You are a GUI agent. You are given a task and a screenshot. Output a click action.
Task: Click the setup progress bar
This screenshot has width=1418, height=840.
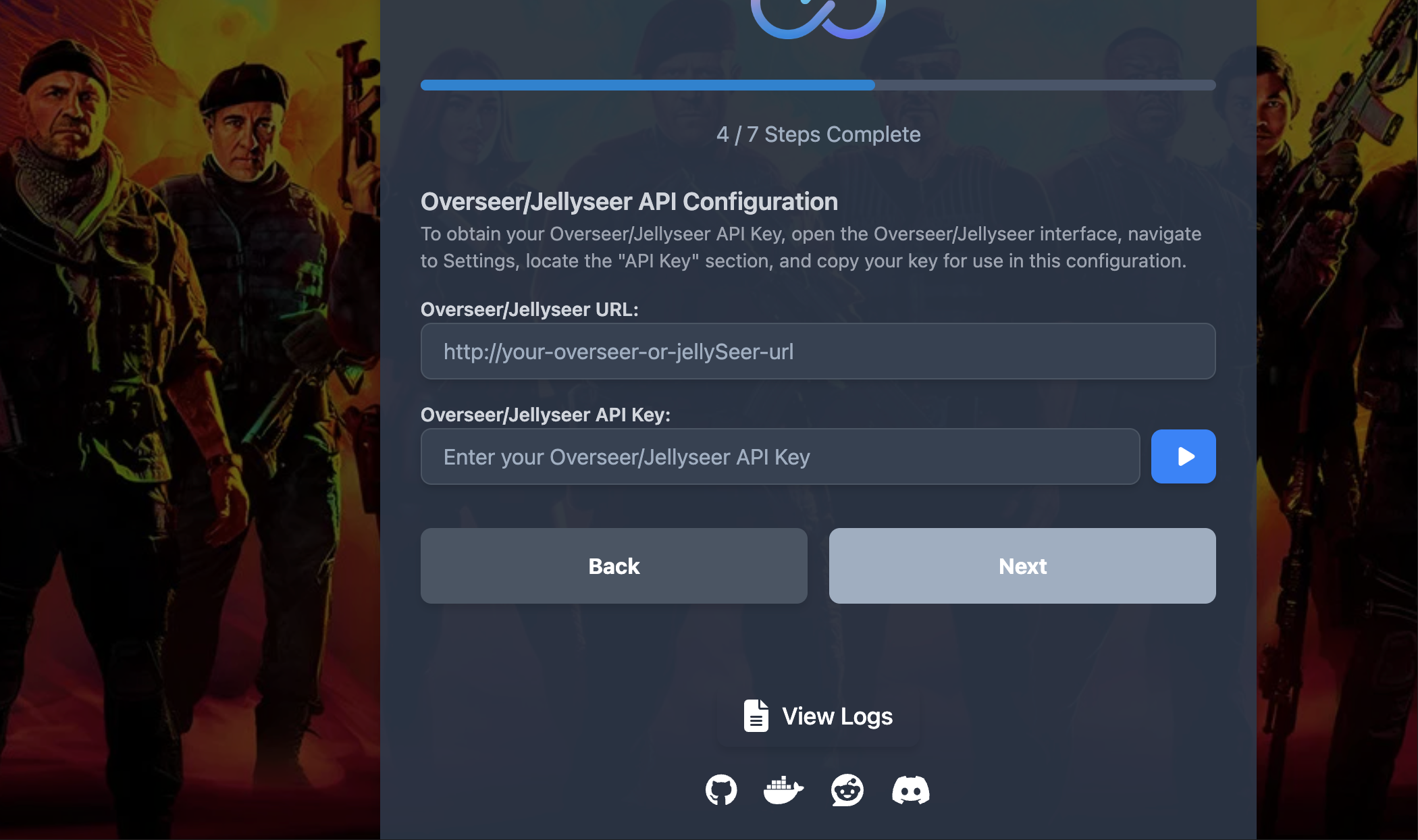point(818,85)
